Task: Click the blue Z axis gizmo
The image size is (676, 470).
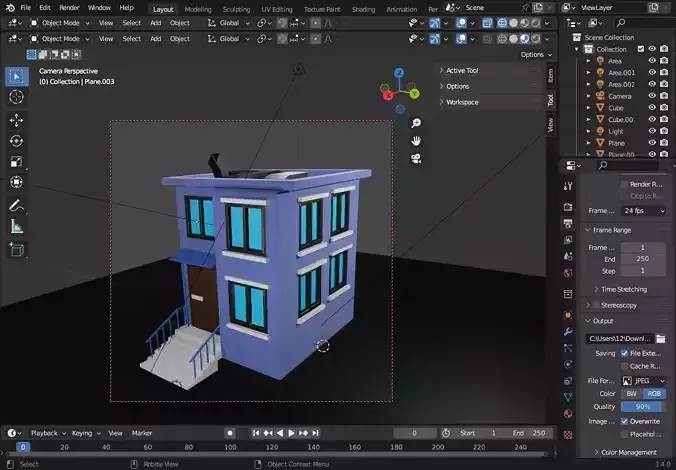Action: pos(400,73)
